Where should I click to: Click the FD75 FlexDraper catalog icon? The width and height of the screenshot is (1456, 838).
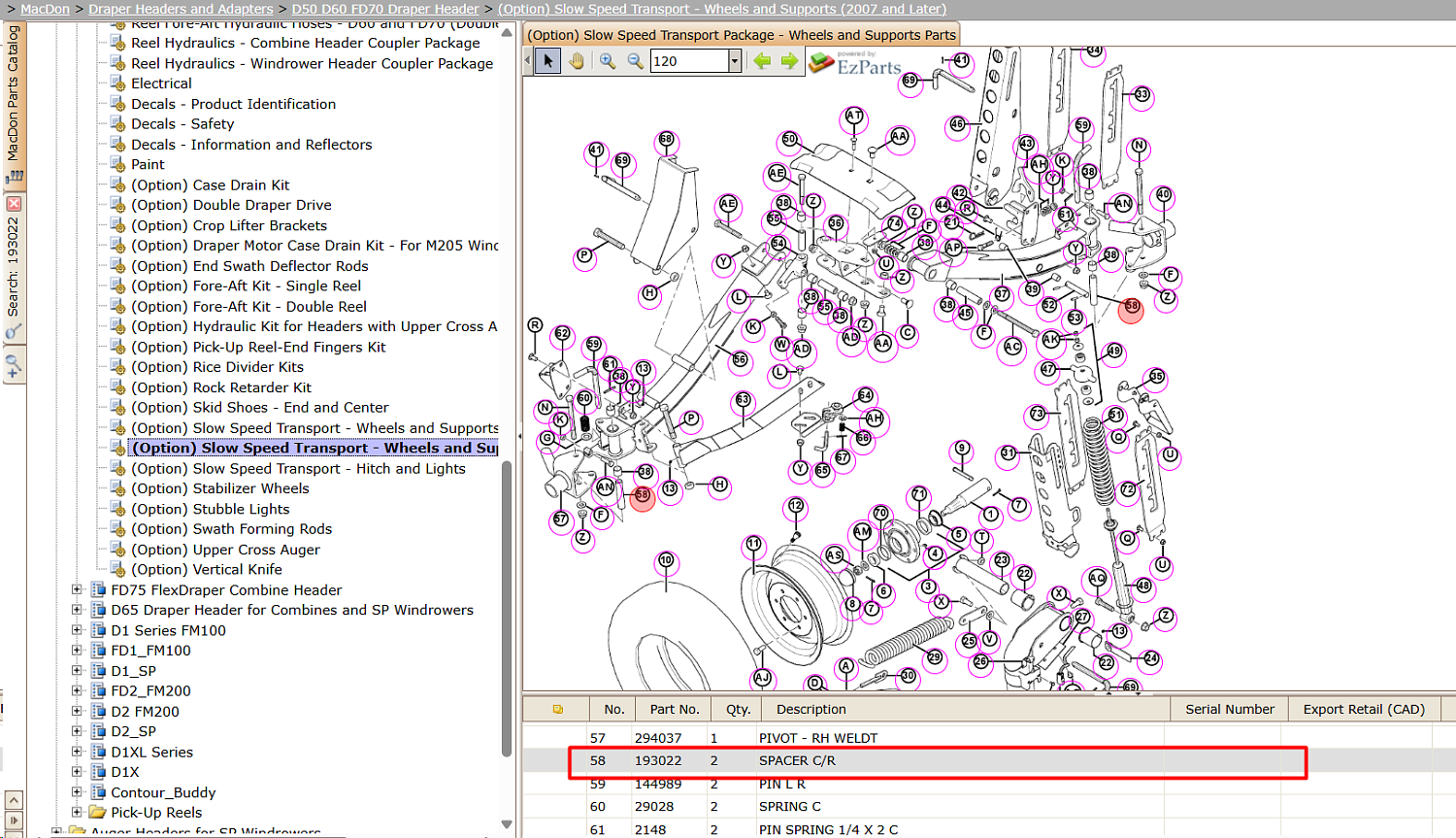click(x=97, y=589)
